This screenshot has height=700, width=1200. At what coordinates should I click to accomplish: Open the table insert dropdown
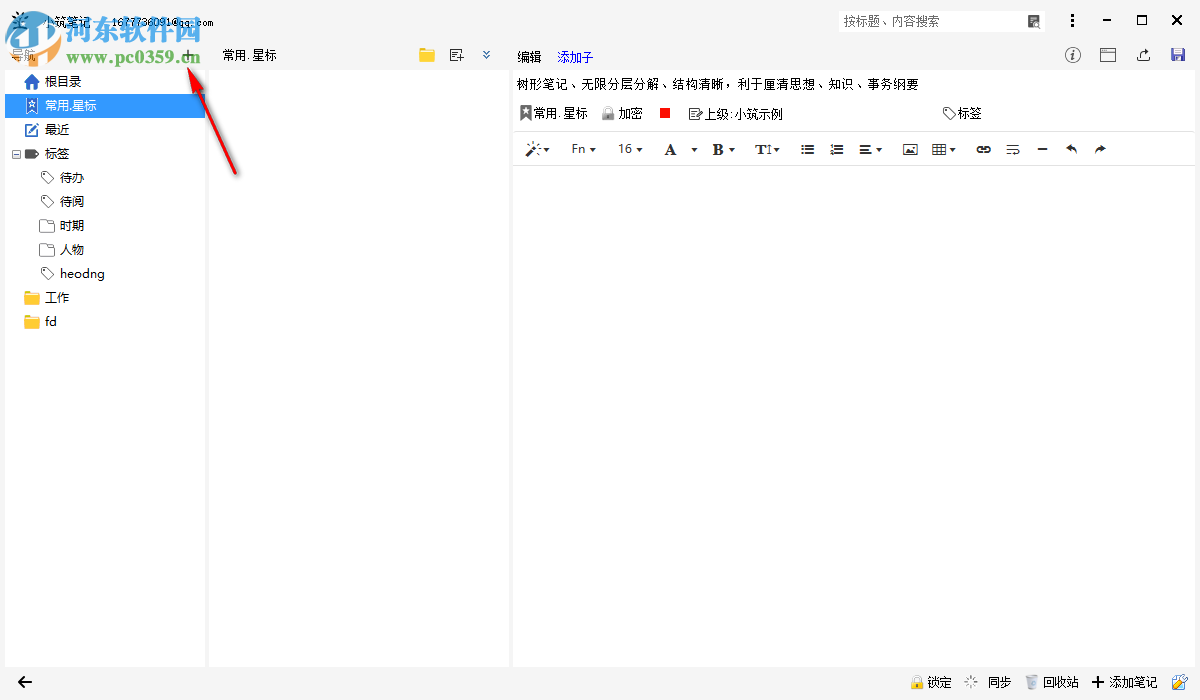942,149
